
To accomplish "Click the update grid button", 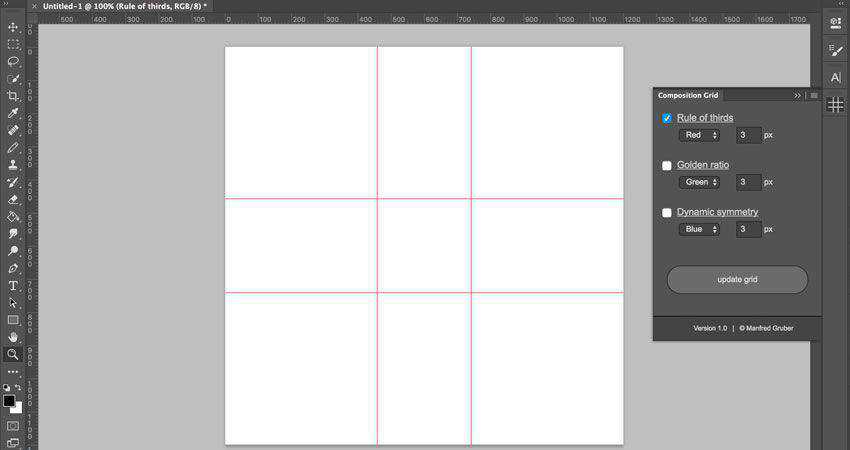I will coord(737,280).
